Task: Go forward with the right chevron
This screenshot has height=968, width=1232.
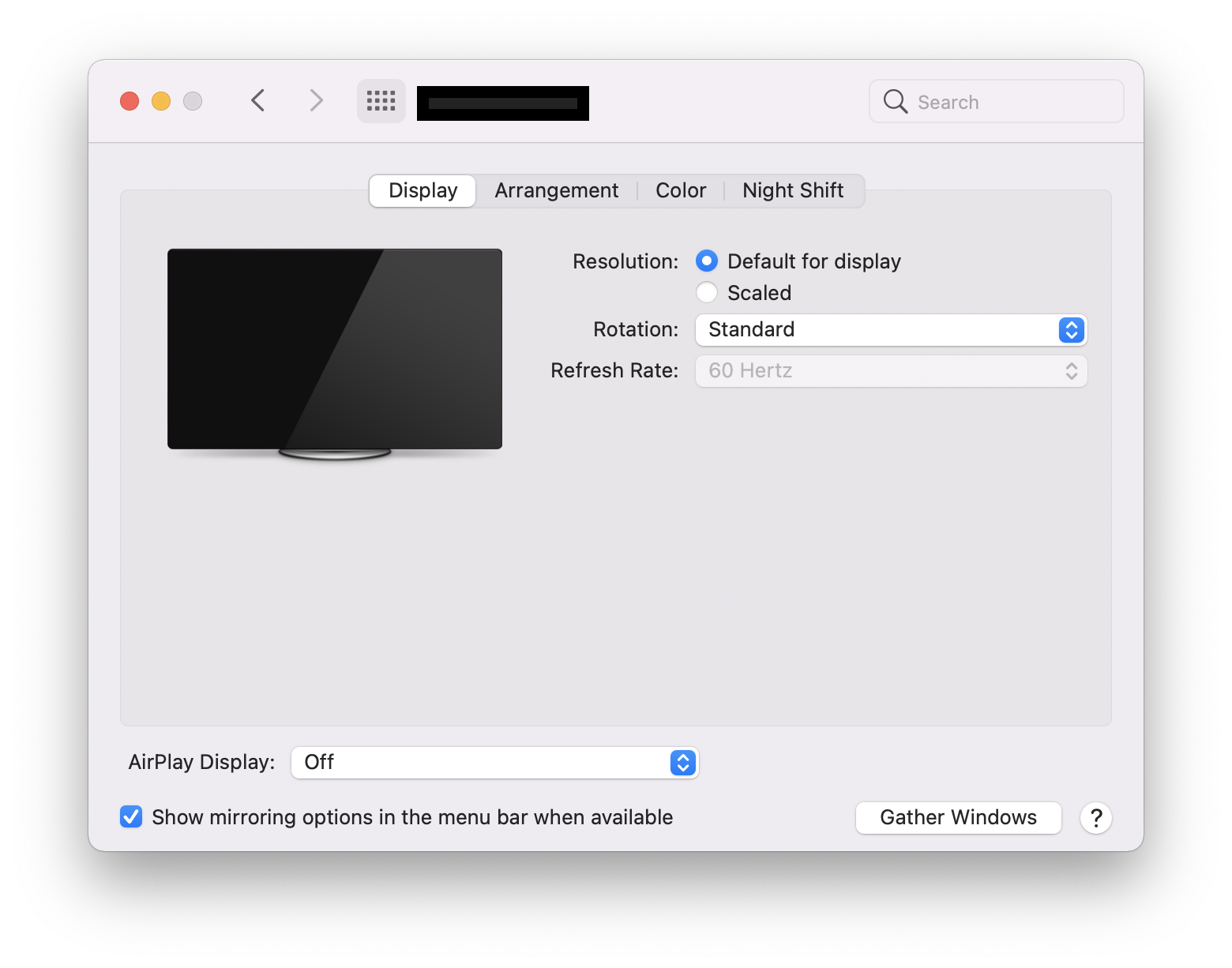Action: point(316,101)
